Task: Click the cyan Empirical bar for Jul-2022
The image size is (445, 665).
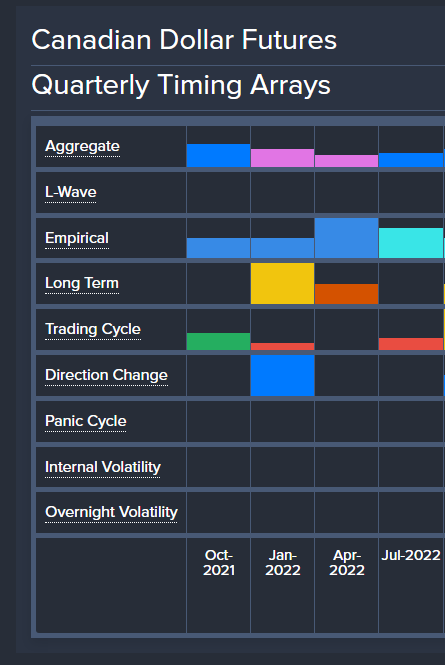Action: click(411, 243)
